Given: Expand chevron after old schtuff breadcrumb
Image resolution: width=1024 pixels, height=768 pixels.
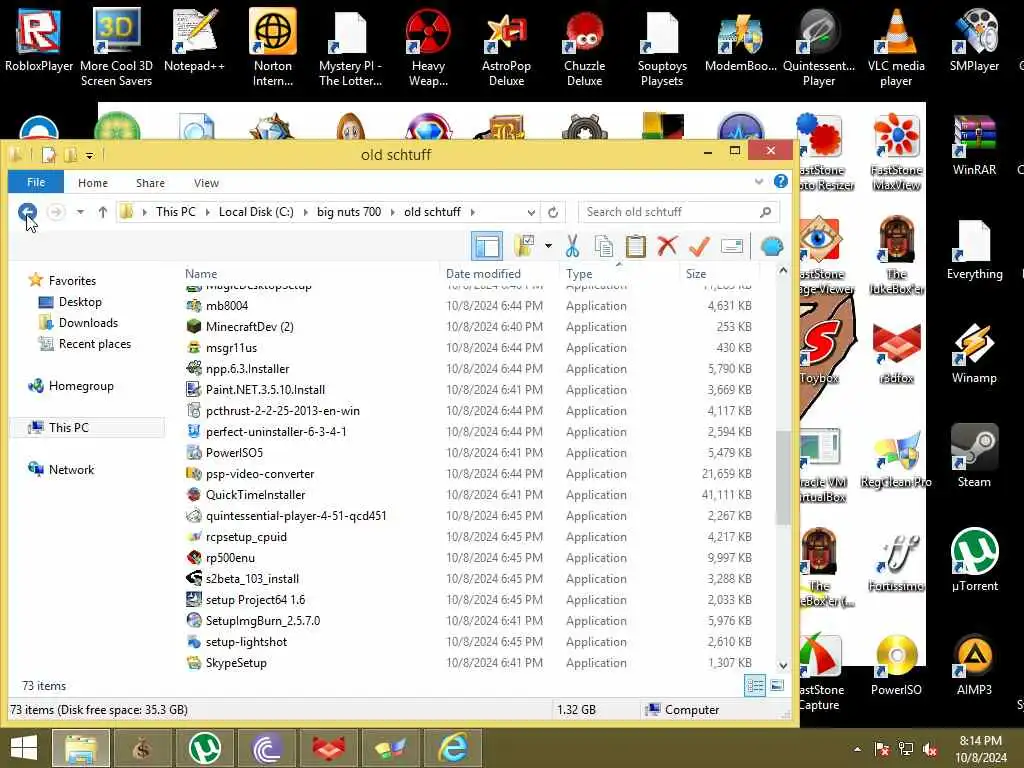Looking at the screenshot, I should [472, 212].
